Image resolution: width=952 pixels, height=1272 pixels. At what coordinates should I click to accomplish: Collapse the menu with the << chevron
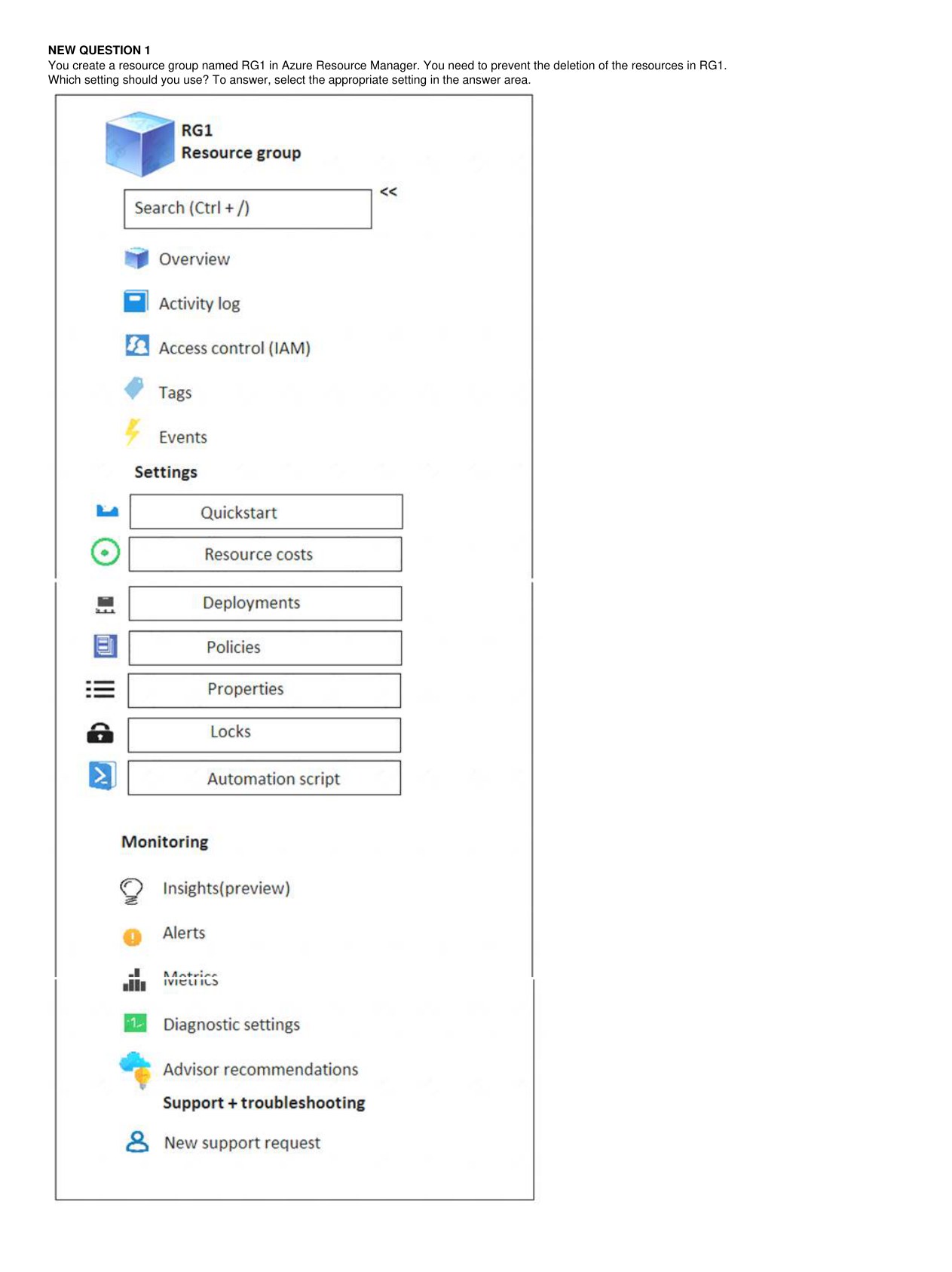[x=388, y=192]
